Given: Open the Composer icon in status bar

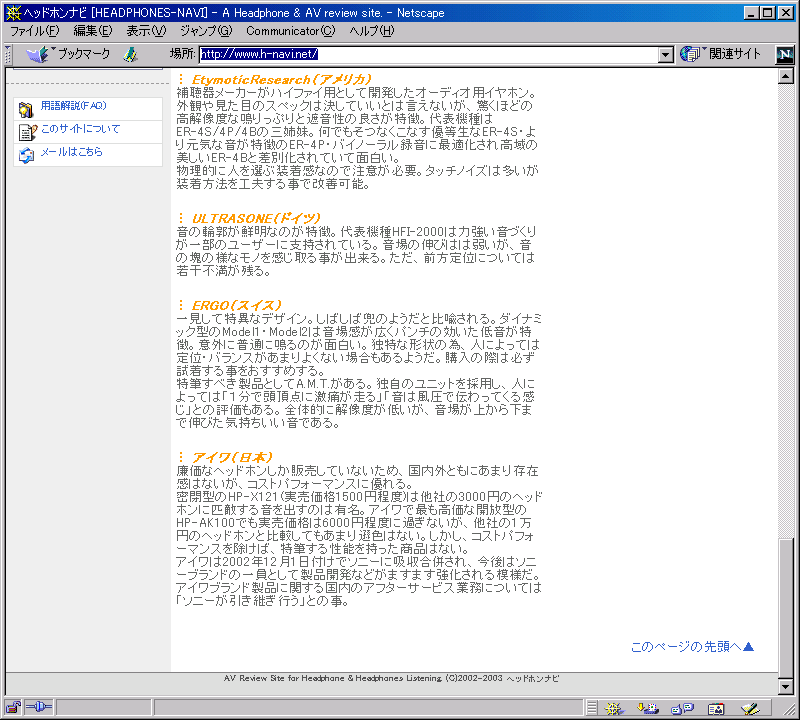Looking at the screenshot, I should pos(750,708).
